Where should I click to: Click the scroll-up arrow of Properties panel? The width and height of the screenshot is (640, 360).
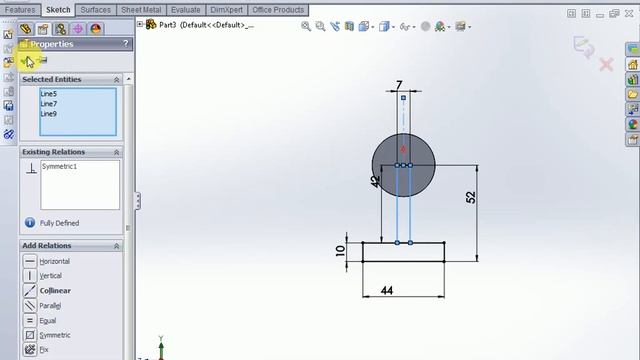tap(129, 79)
